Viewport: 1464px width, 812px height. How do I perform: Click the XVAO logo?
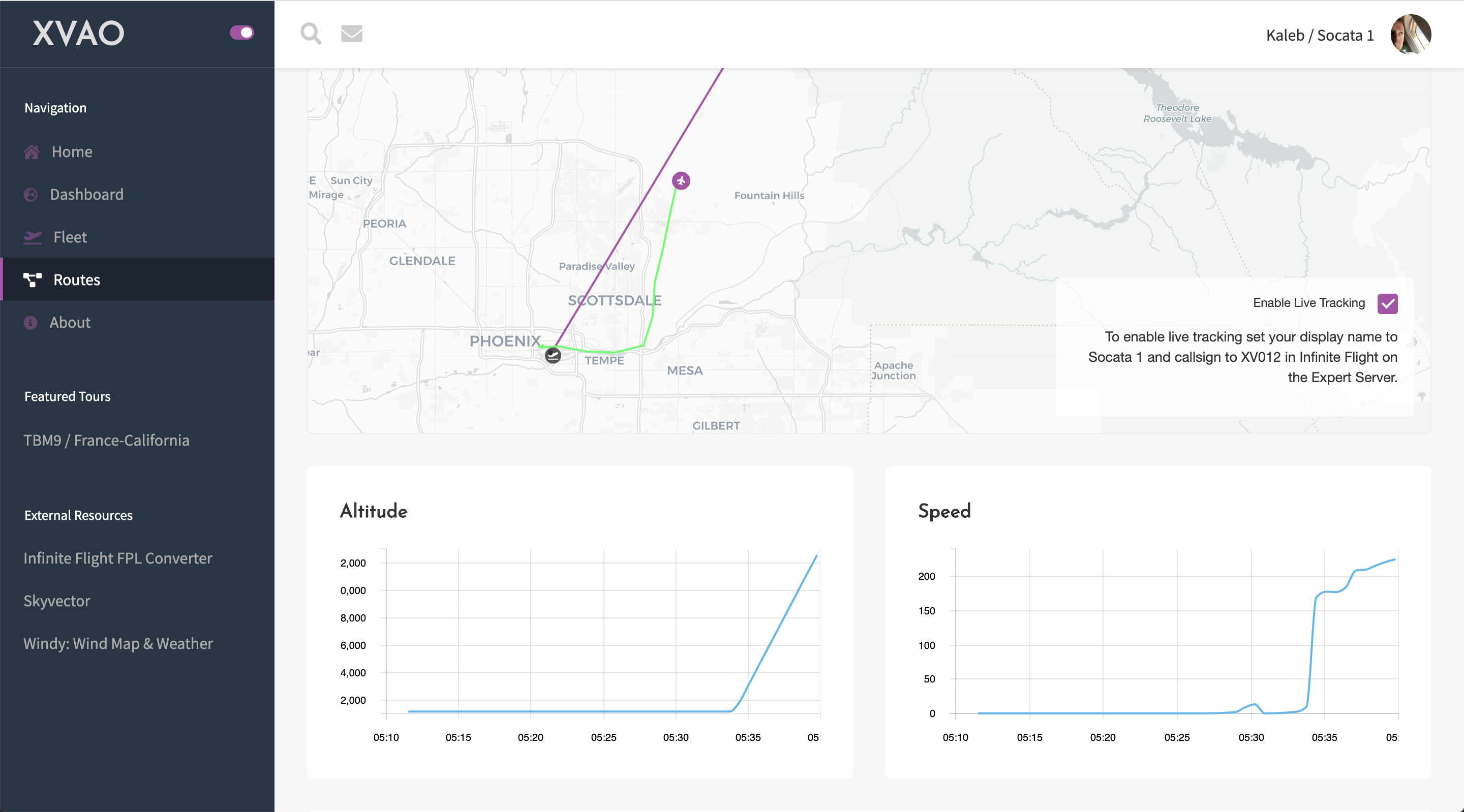[x=78, y=33]
